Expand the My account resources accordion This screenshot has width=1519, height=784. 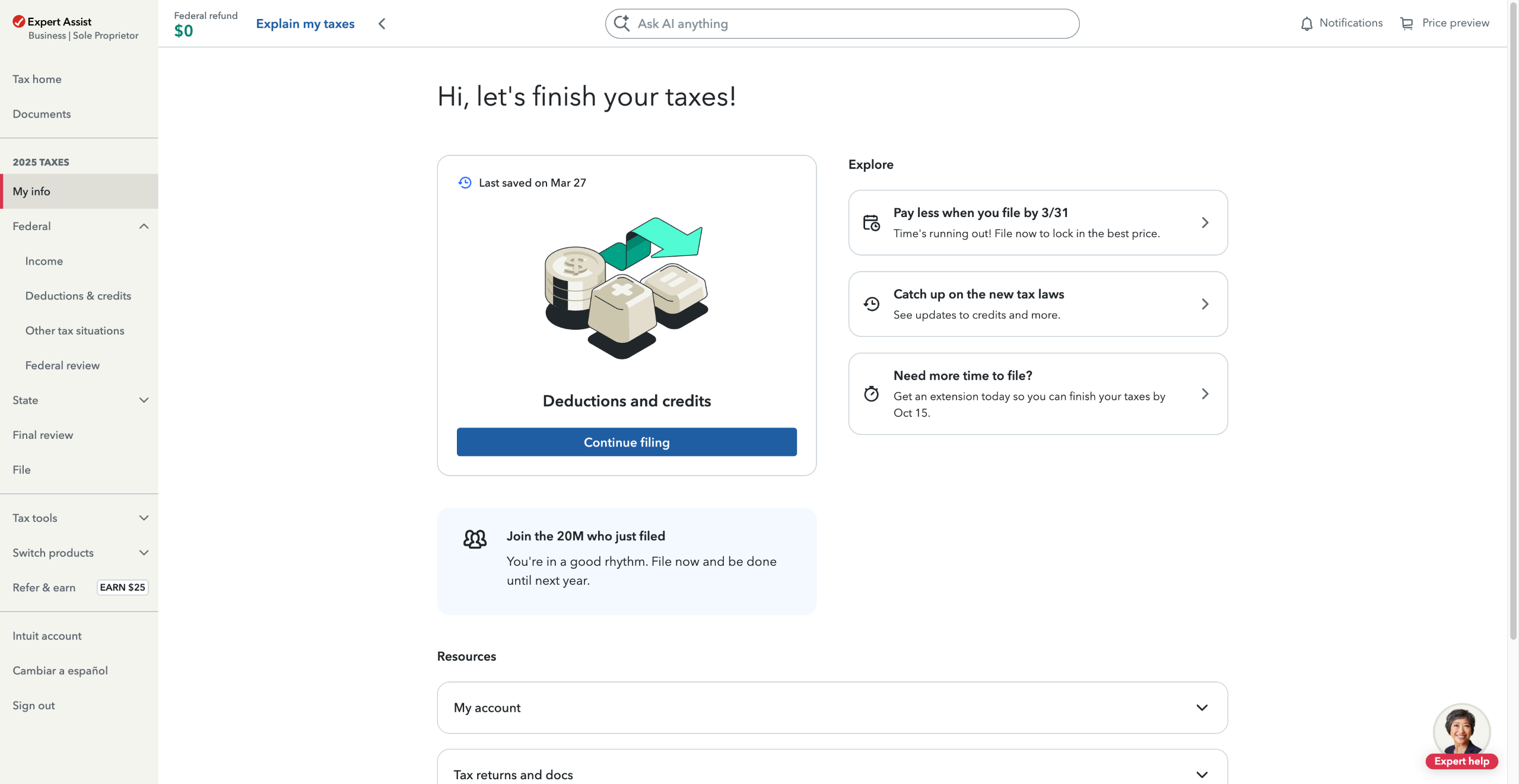[1202, 707]
